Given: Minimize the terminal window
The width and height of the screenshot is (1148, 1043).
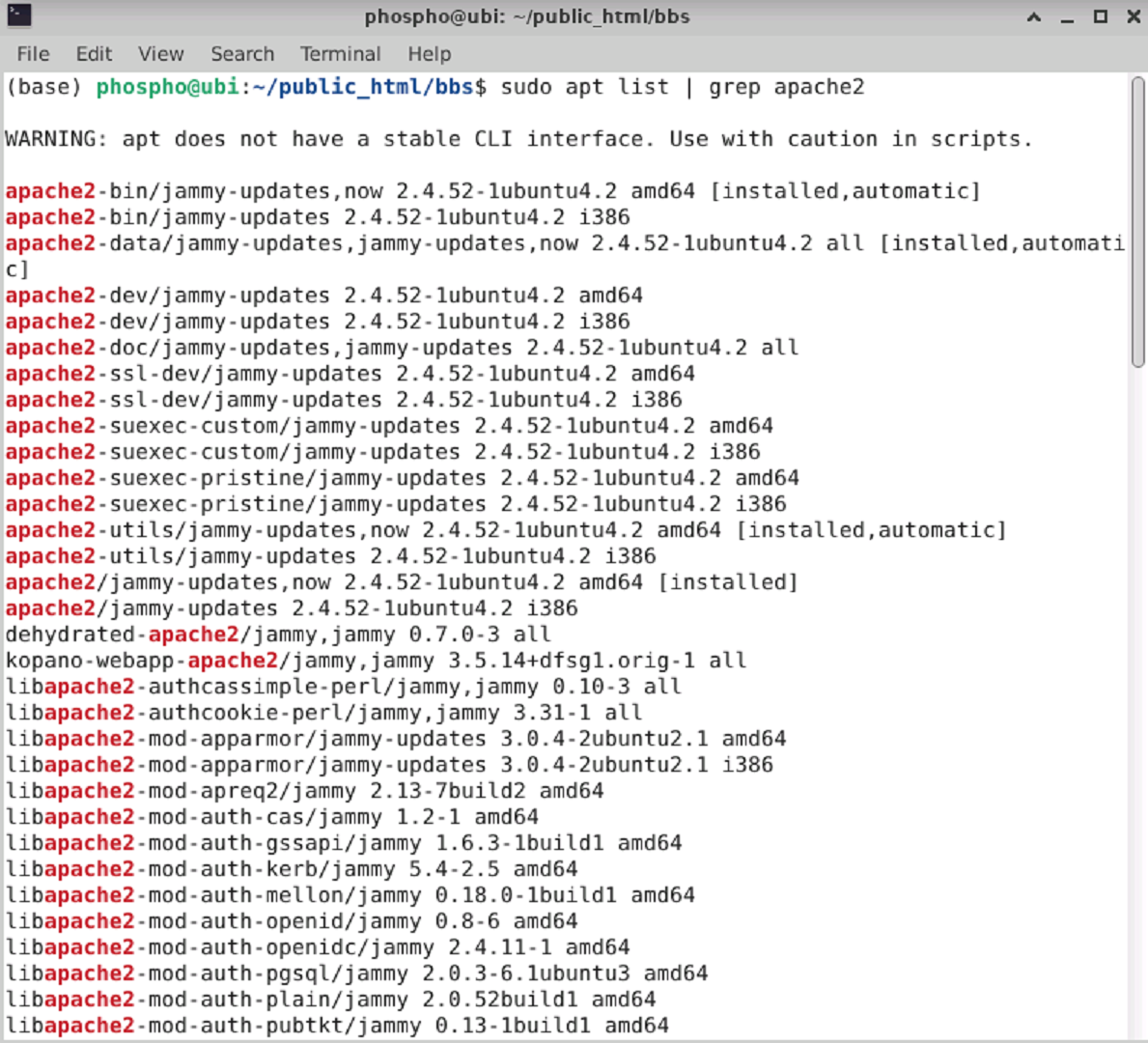Looking at the screenshot, I should (1068, 16).
